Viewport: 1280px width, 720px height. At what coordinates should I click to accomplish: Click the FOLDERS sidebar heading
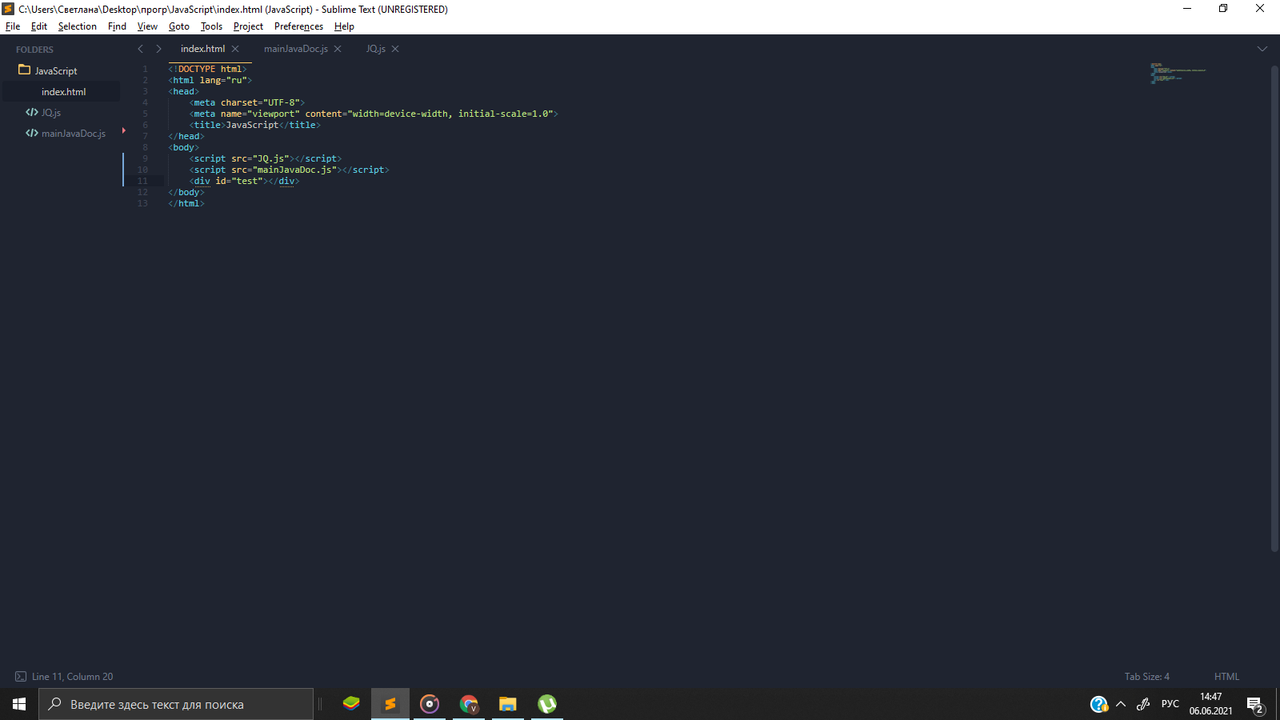coord(35,49)
